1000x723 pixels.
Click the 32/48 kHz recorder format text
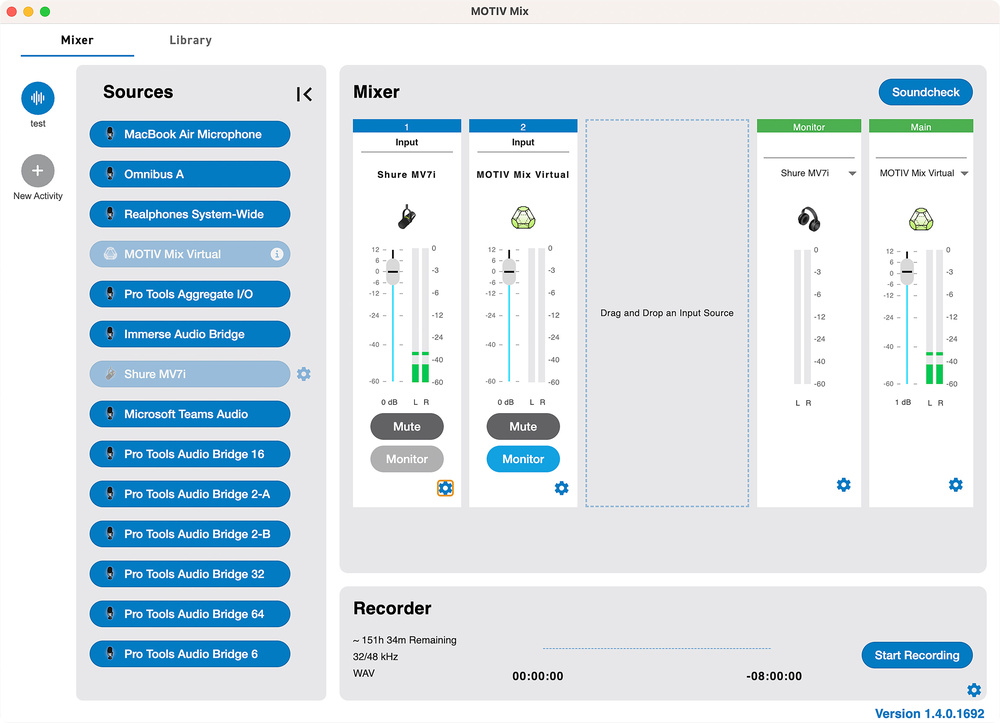(x=375, y=657)
